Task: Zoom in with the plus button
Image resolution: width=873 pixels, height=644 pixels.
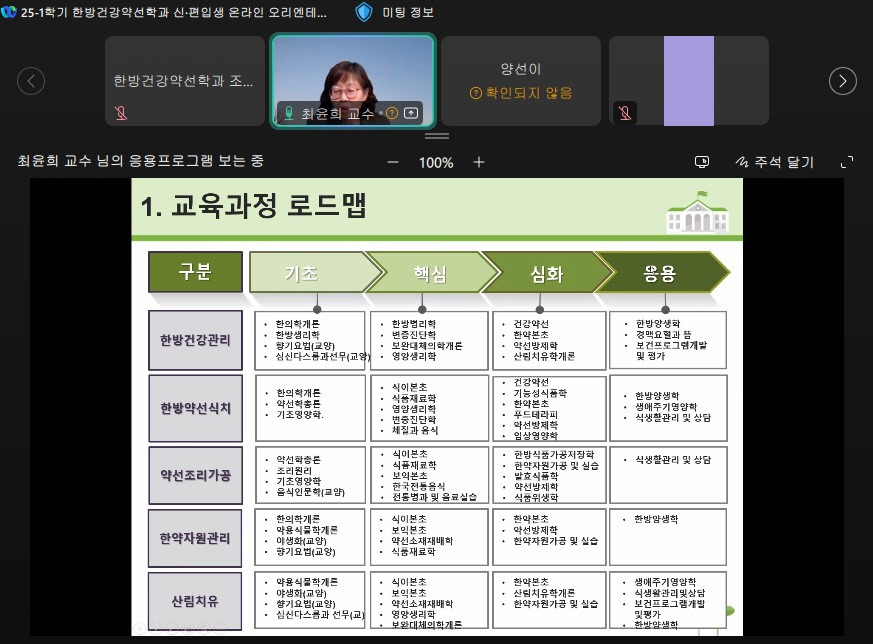Action: 478,162
